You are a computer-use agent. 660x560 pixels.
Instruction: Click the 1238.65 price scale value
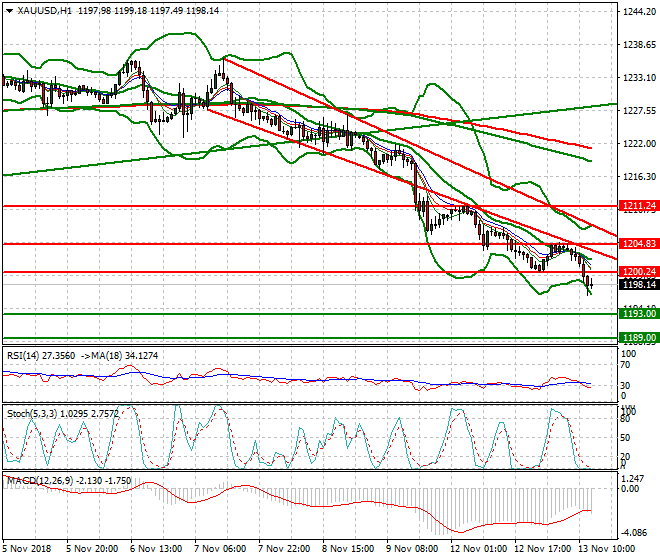pyautogui.click(x=639, y=45)
